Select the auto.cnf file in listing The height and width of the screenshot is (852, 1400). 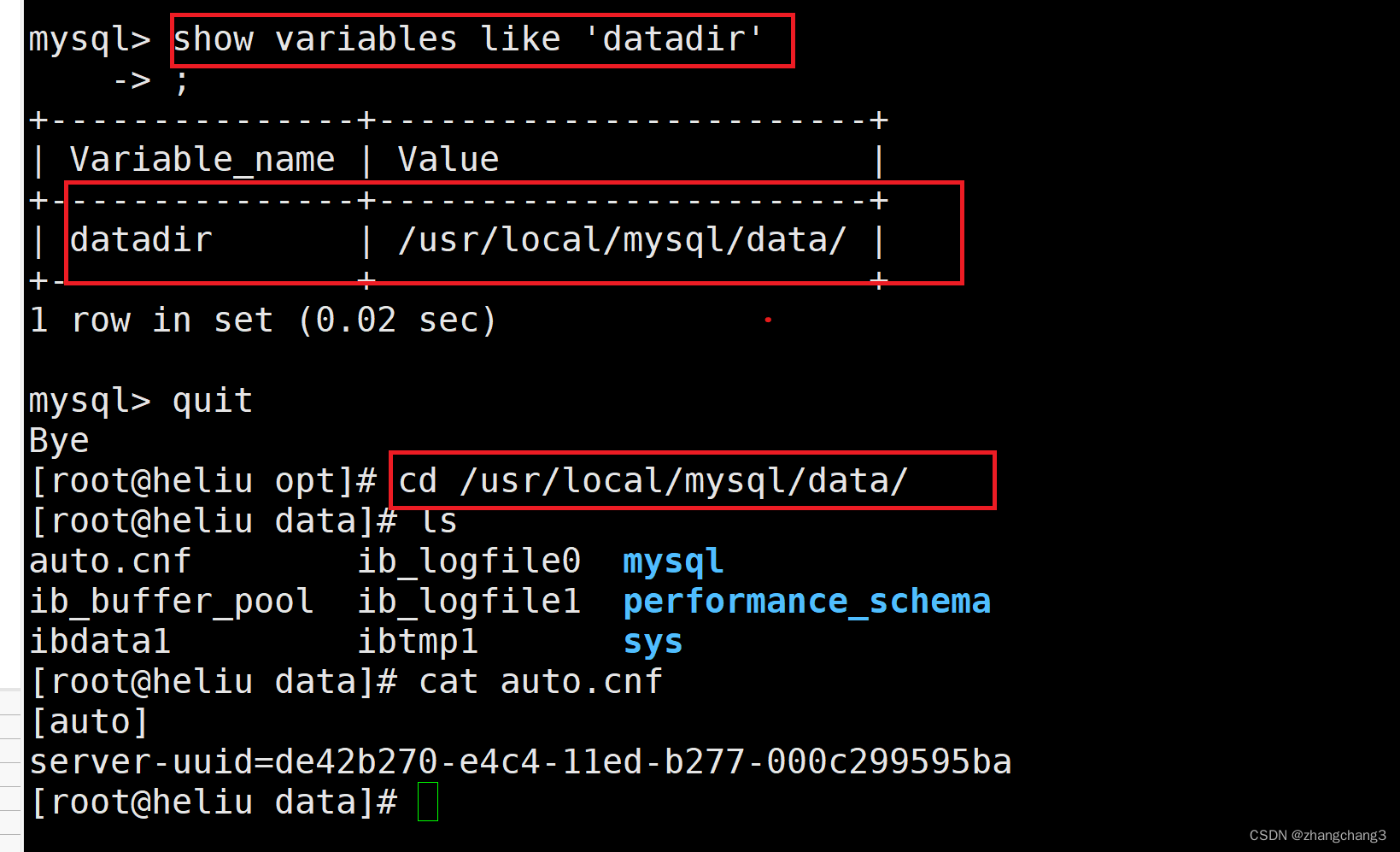coord(110,561)
